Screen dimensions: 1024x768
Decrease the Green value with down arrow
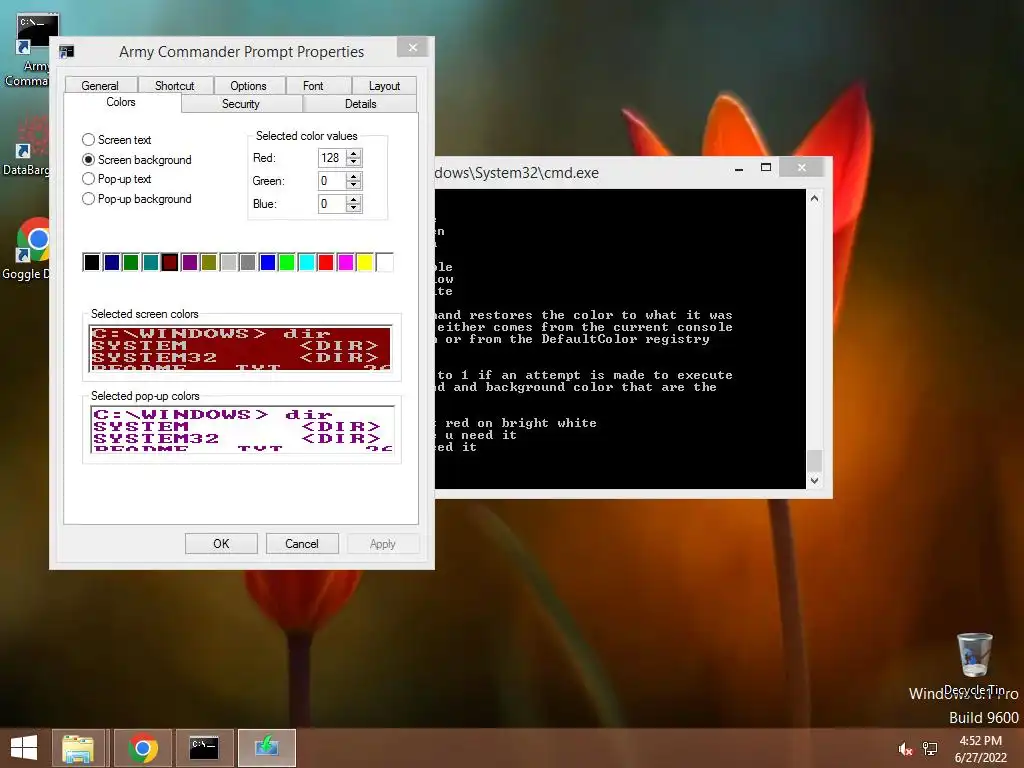point(354,185)
